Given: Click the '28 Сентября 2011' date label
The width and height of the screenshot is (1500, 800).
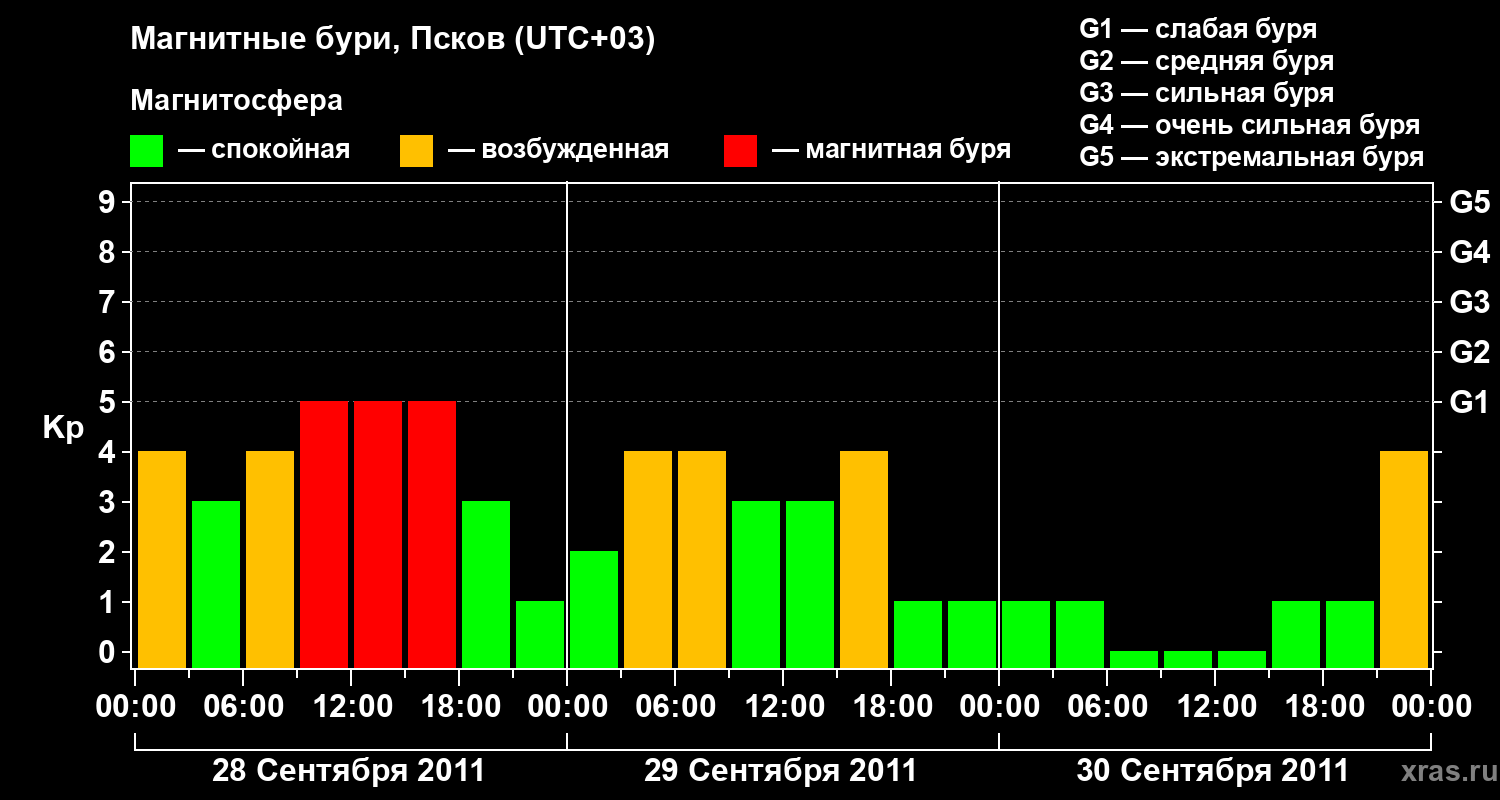Looking at the screenshot, I should pos(349,771).
